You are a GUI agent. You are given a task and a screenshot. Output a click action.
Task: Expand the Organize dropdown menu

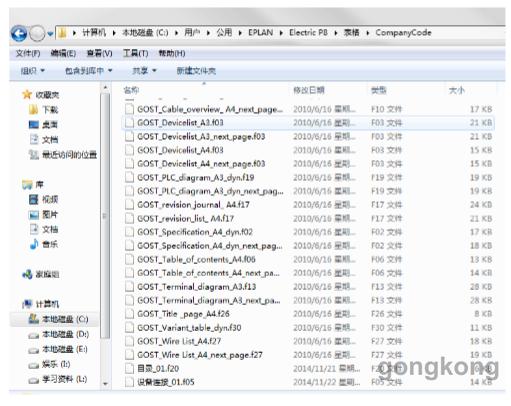pyautogui.click(x=33, y=71)
